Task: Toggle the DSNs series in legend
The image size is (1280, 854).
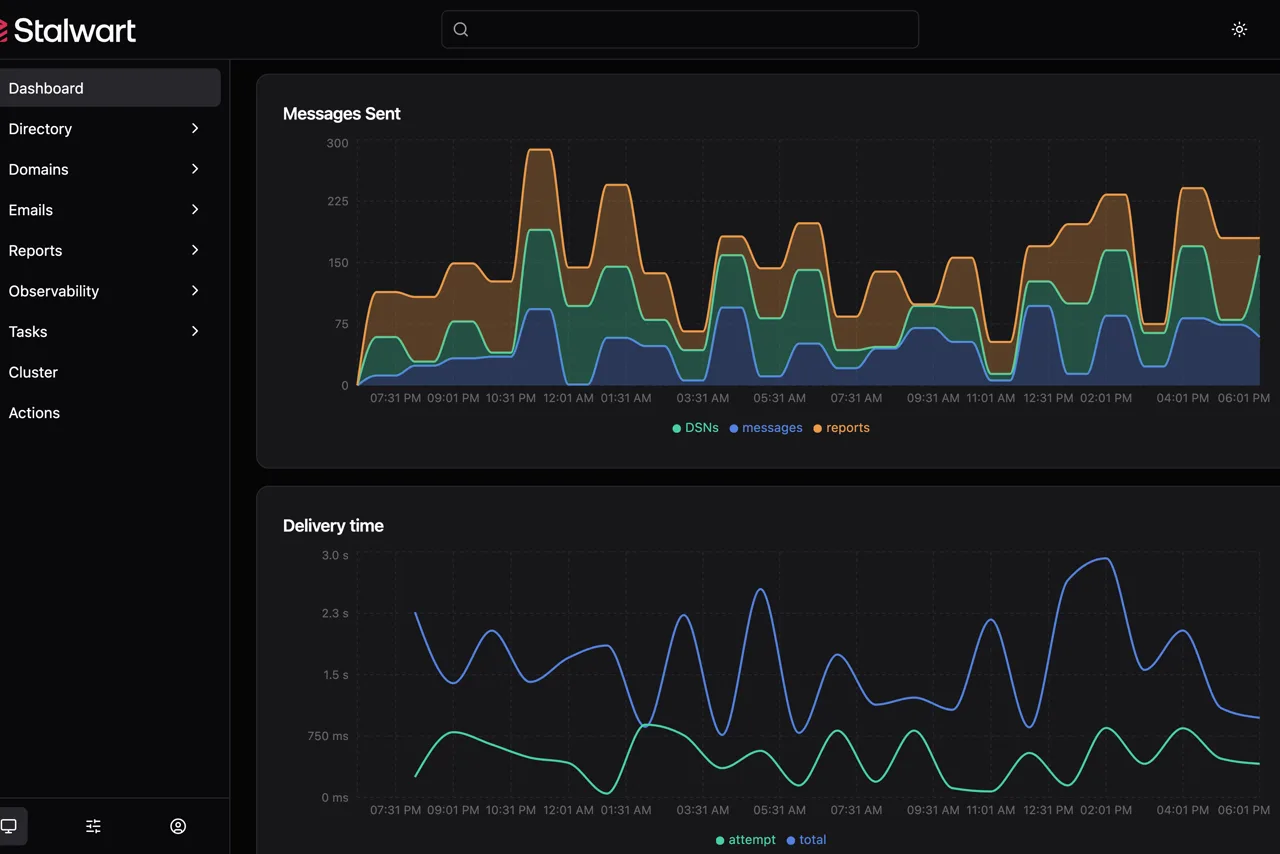Action: pyautogui.click(x=695, y=428)
